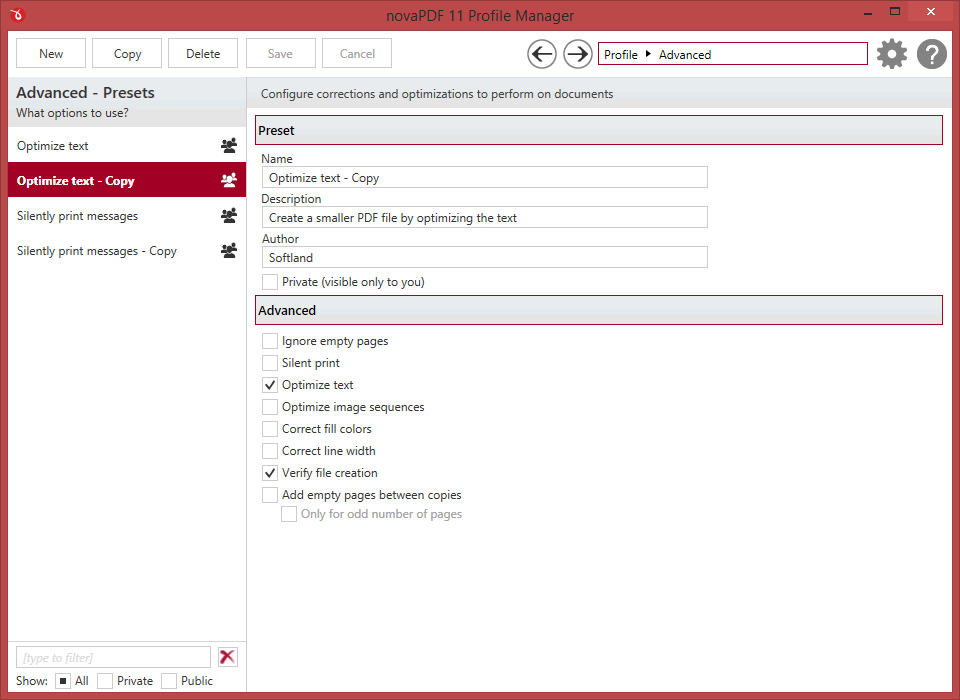Screen dimensions: 960x700
Task: Click the users icon beside Silently print messages
Action: pyautogui.click(x=229, y=216)
